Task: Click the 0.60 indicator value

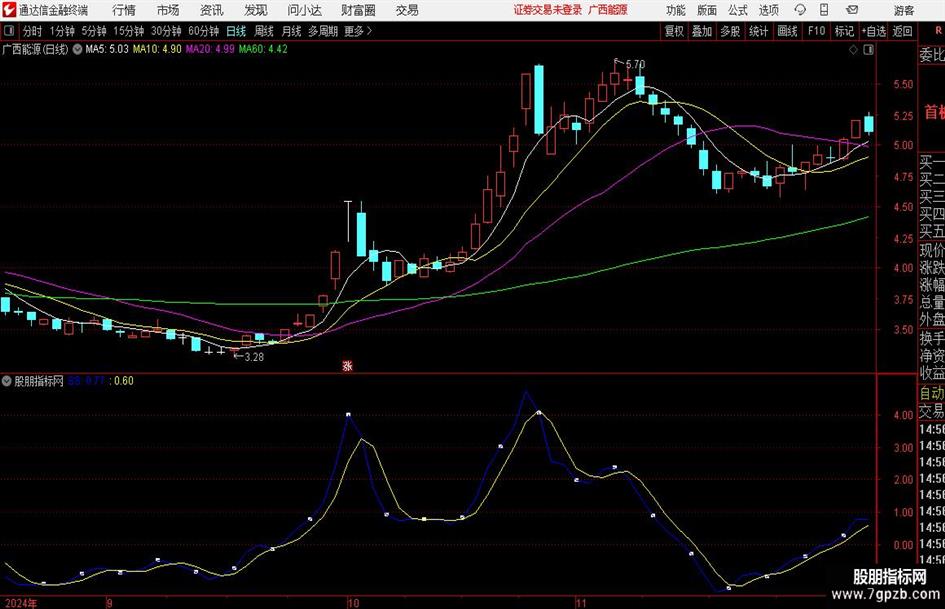Action: pyautogui.click(x=124, y=381)
